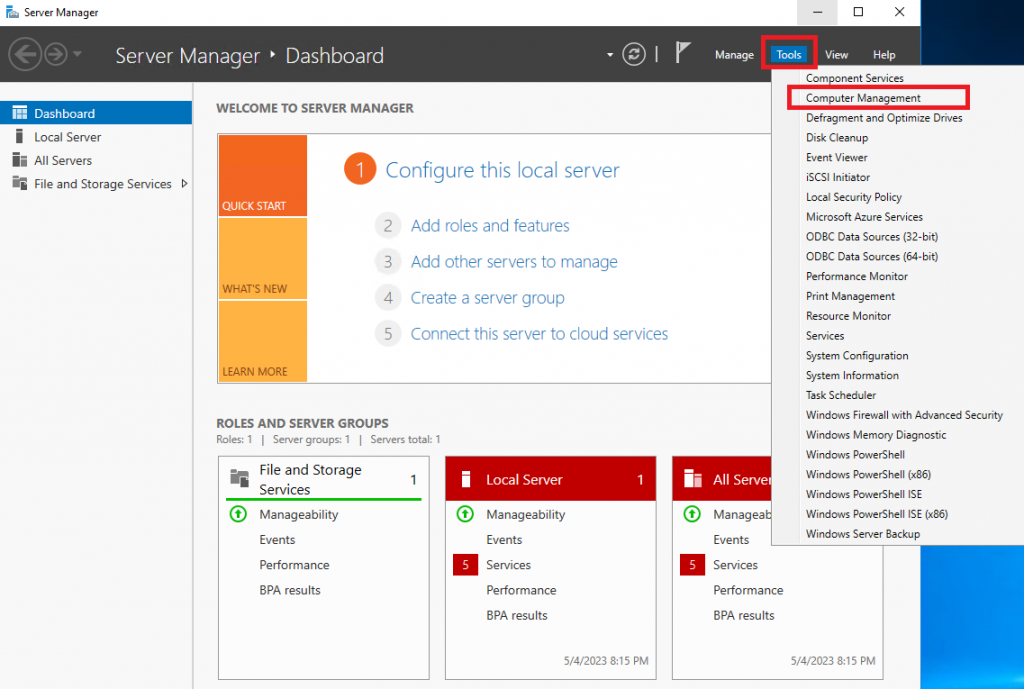Open Local Server red tile header
Image resolution: width=1024 pixels, height=689 pixels.
(x=551, y=479)
